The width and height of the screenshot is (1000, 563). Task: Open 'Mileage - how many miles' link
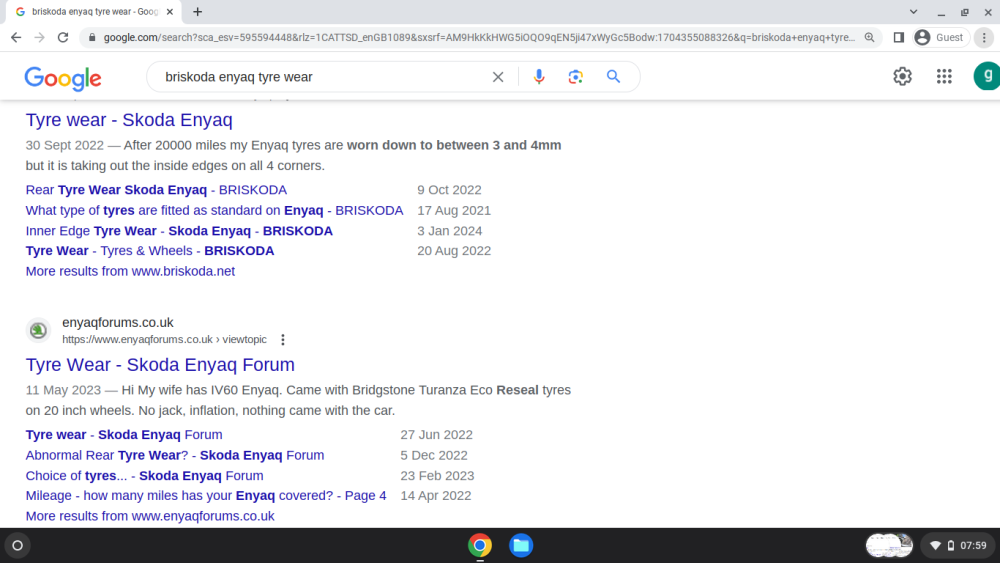click(206, 495)
